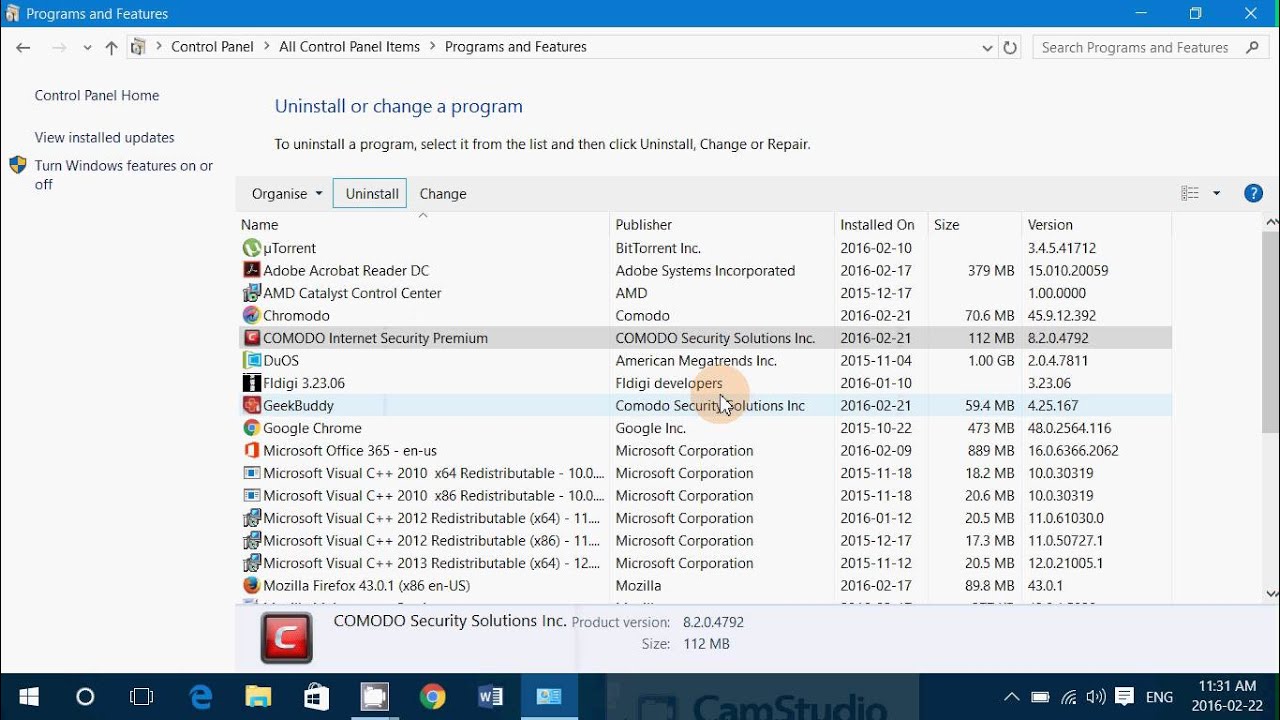This screenshot has width=1280, height=720.
Task: Select Microsoft Visual C++ 2012 Redistributable (x86) row
Action: (705, 540)
